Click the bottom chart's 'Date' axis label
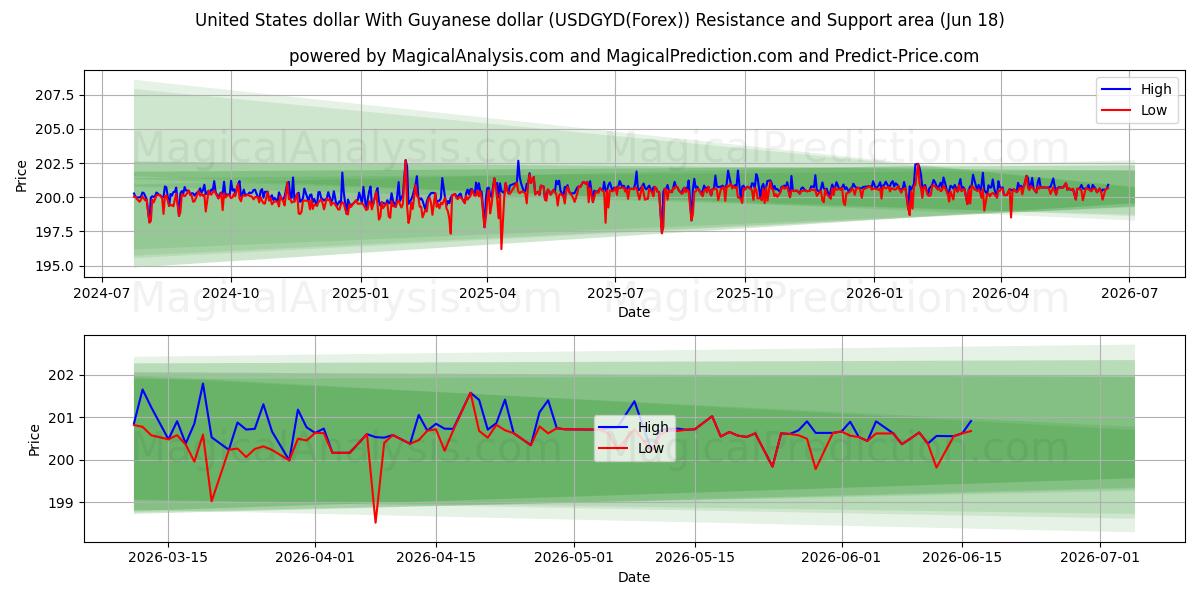The width and height of the screenshot is (1200, 600). pyautogui.click(x=634, y=577)
